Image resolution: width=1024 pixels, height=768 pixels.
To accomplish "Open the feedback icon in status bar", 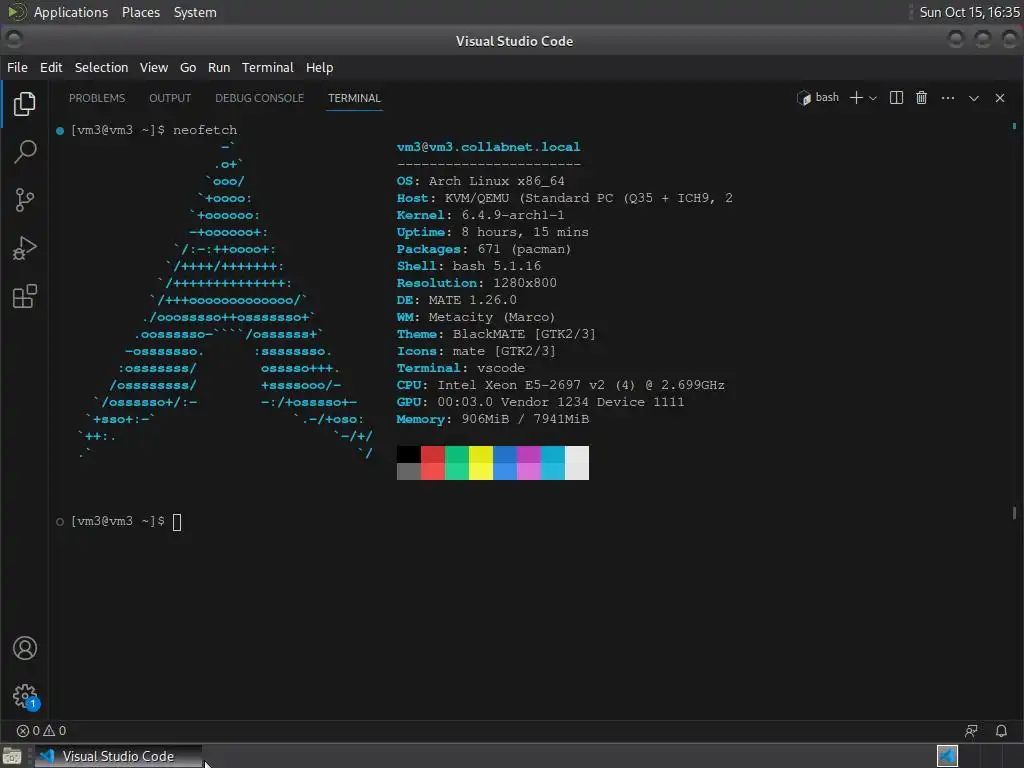I will 971,731.
